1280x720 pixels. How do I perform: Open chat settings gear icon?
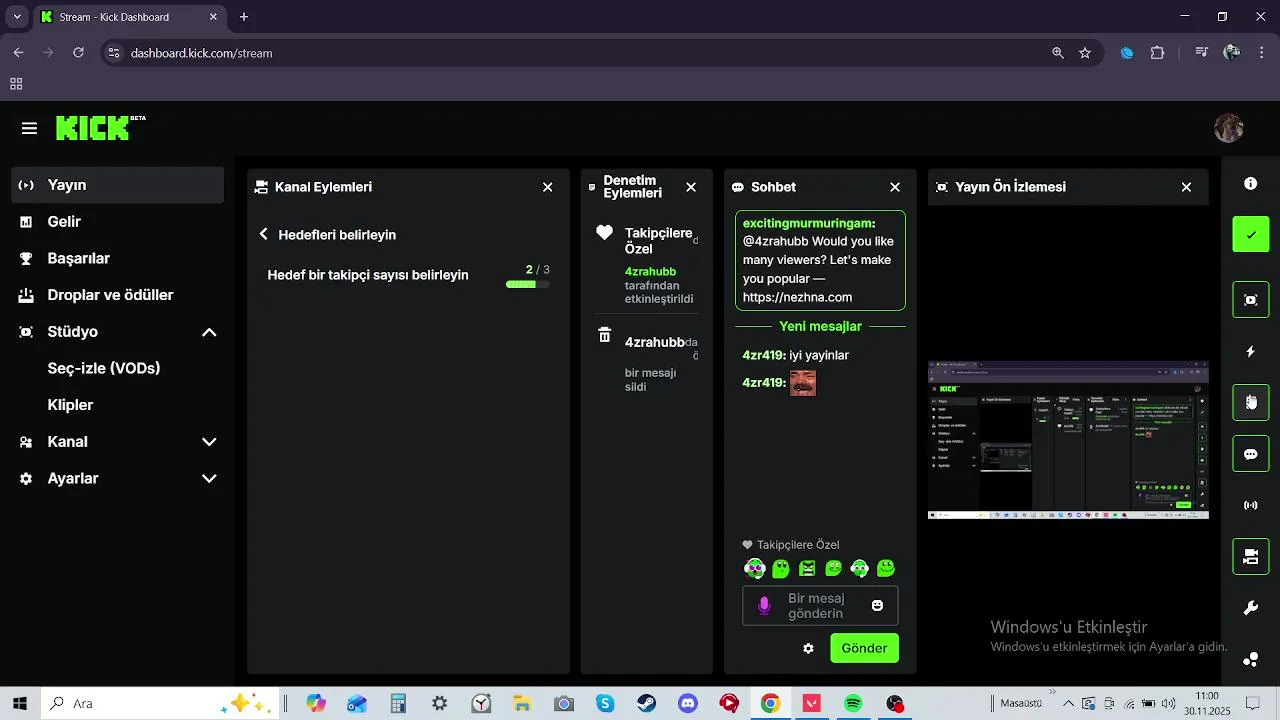(808, 648)
